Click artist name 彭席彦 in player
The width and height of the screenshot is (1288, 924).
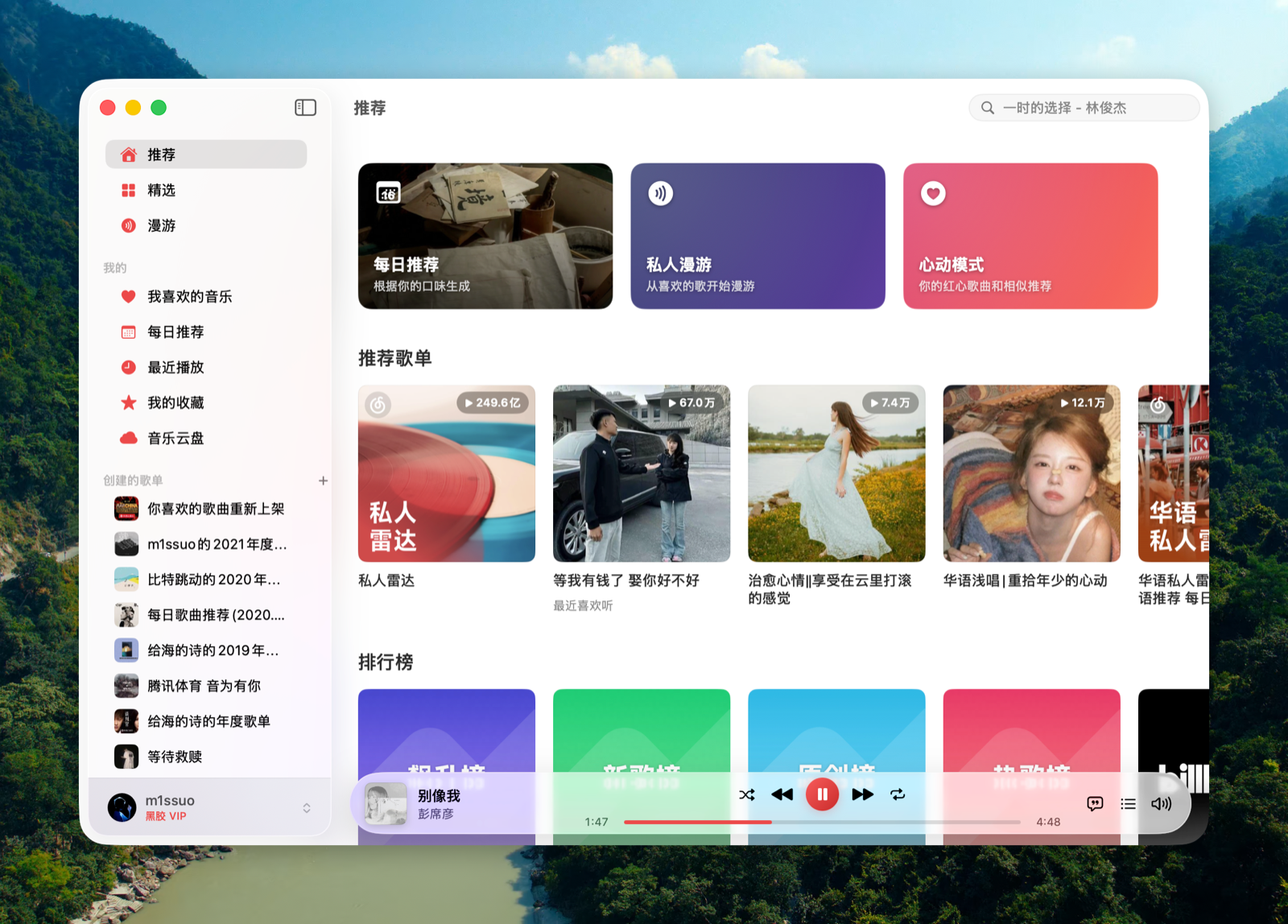click(x=436, y=814)
